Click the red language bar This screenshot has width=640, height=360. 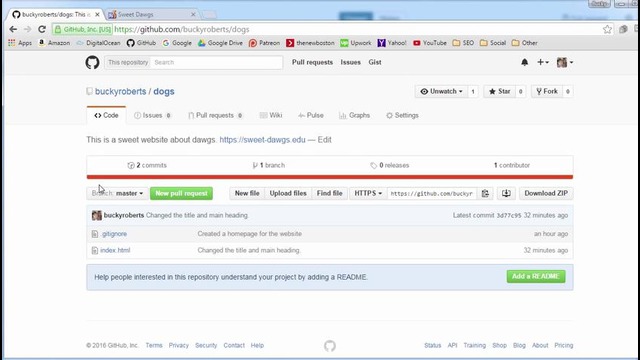click(330, 177)
